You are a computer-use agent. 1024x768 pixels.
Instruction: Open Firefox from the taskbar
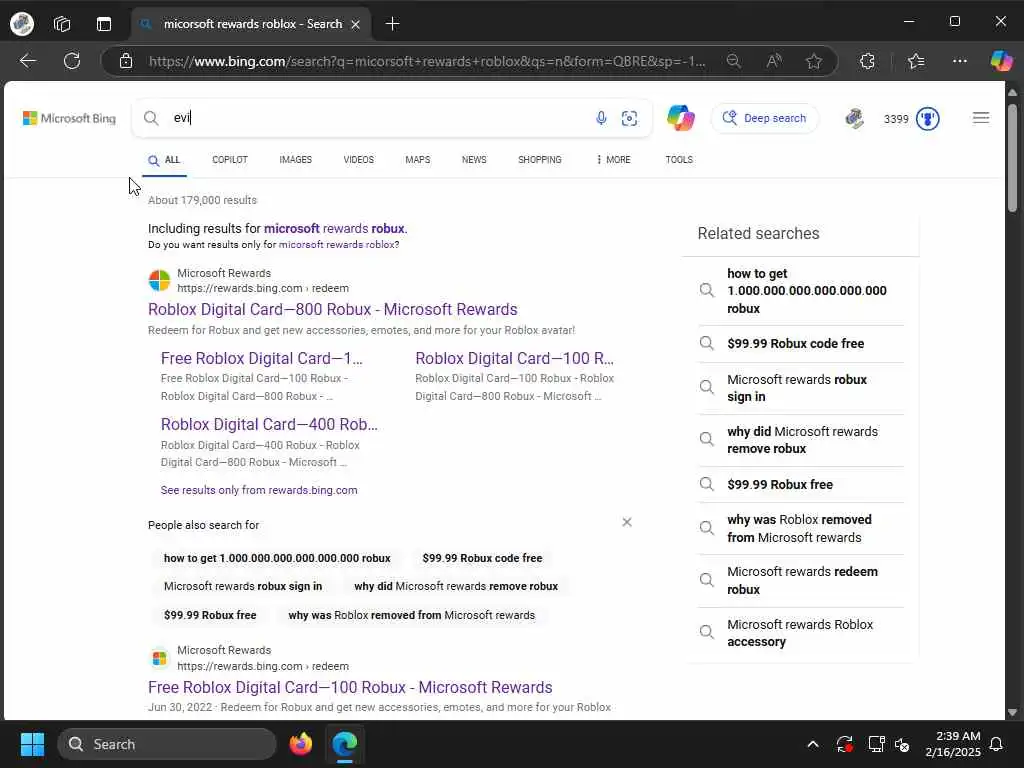click(x=300, y=744)
